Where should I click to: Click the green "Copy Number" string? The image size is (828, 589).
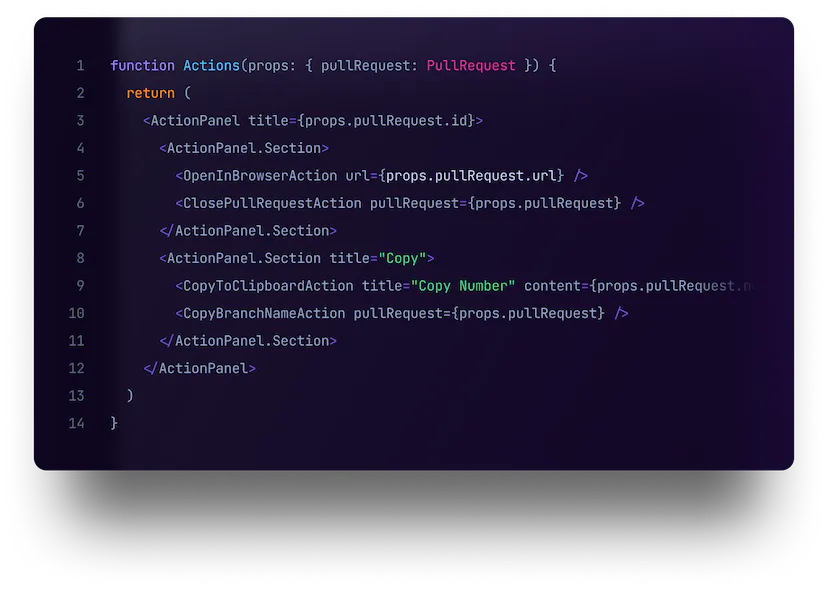point(463,286)
